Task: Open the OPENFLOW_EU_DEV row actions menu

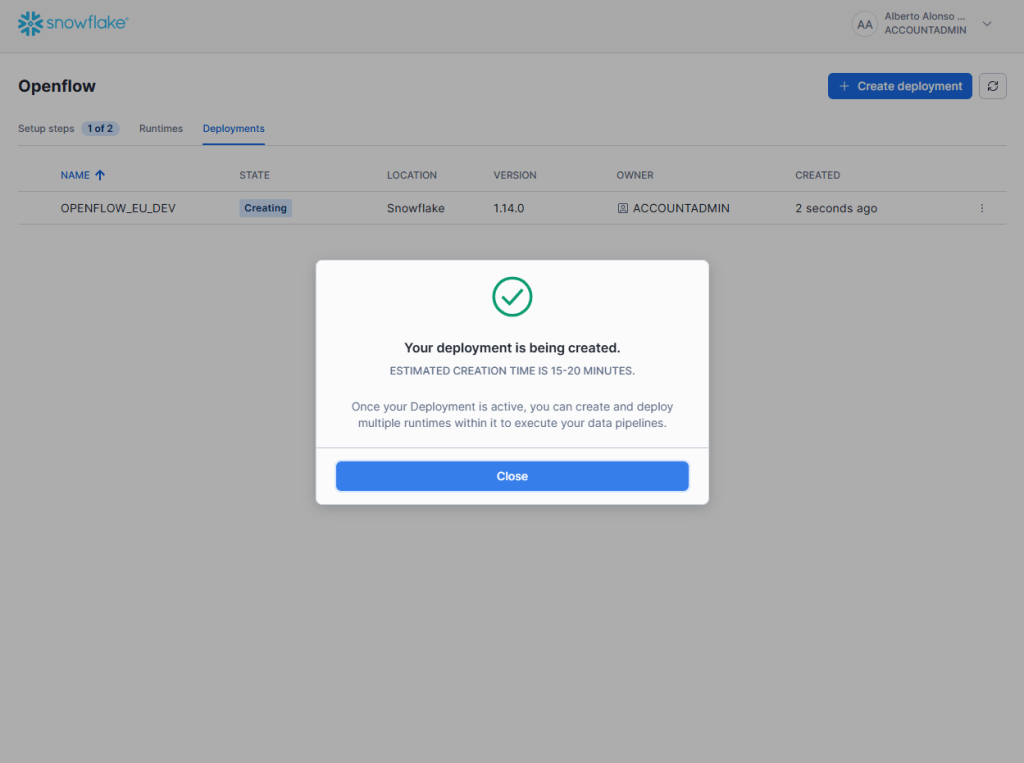Action: (981, 208)
